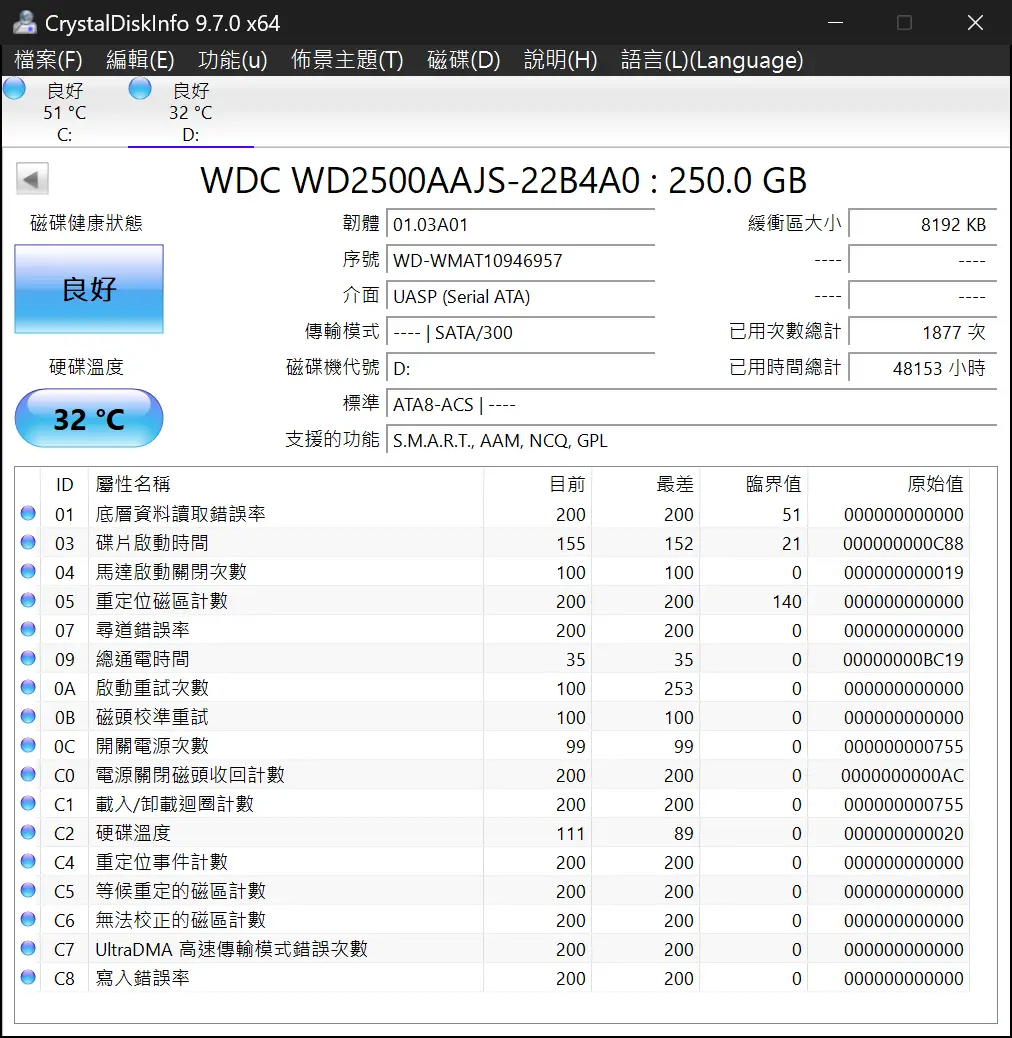Click status dot for attribute 0C
Screen dimensions: 1012x1038
(x=28, y=745)
